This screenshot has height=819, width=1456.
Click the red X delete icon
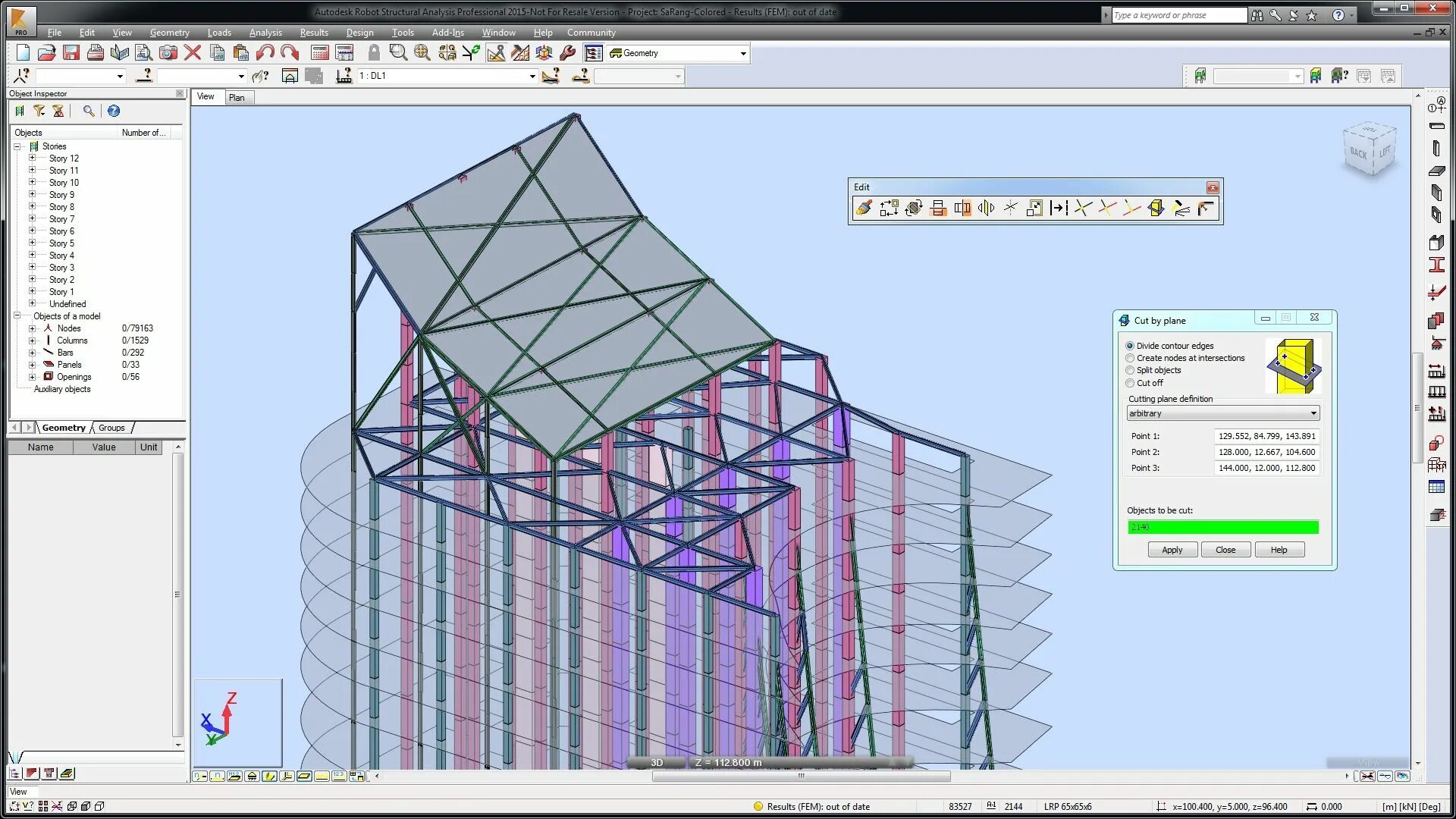click(193, 52)
